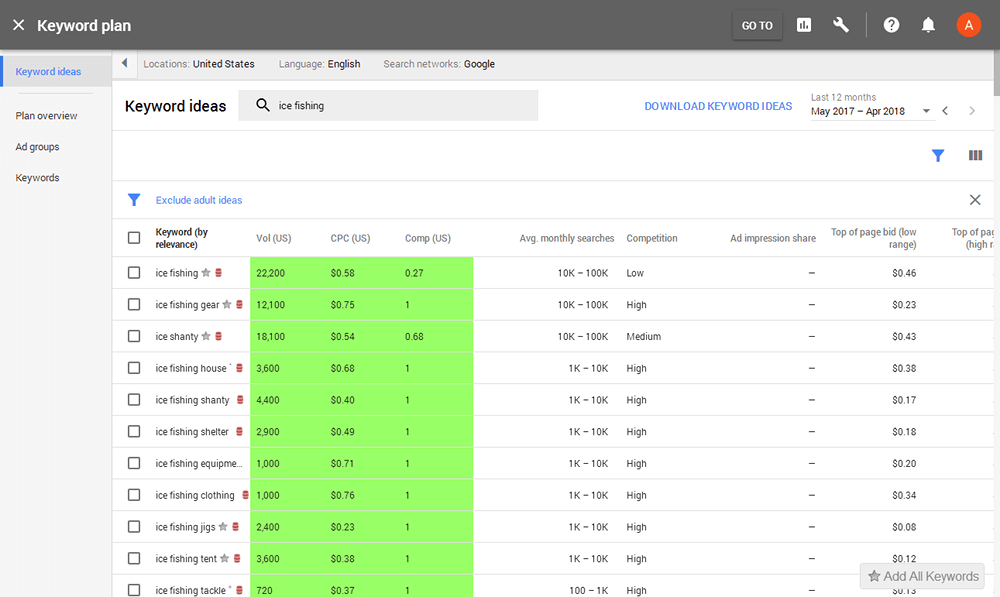Image resolution: width=1000 pixels, height=597 pixels.
Task: Check the ice fishing house checkbox
Action: point(134,368)
